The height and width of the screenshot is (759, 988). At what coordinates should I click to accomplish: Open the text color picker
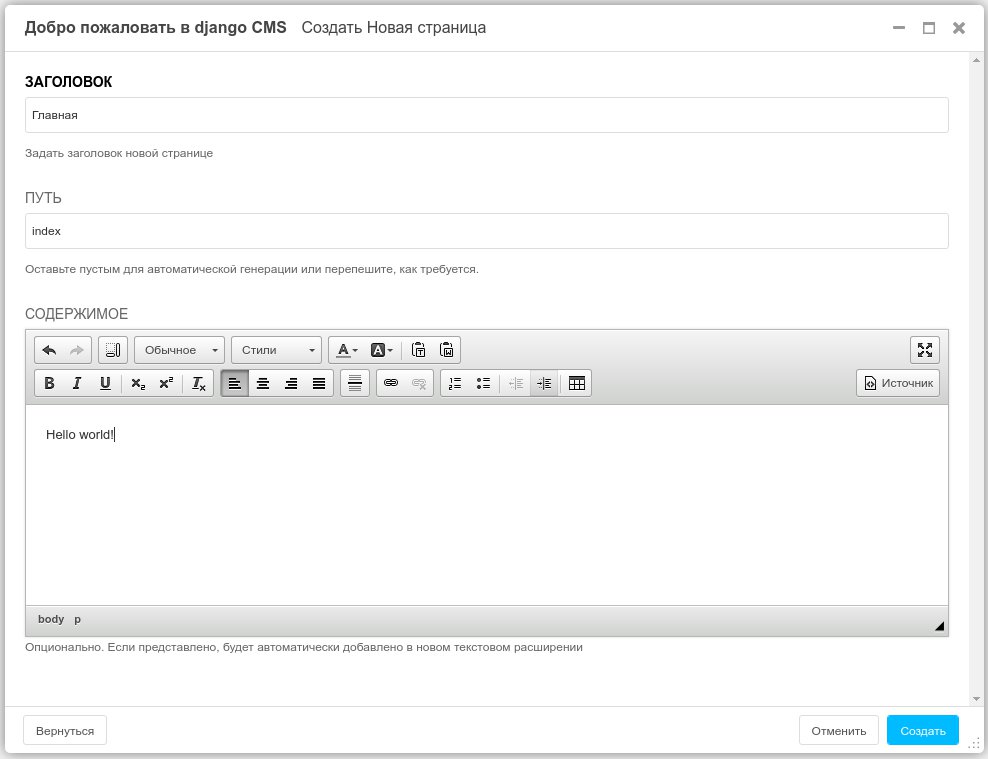(347, 350)
